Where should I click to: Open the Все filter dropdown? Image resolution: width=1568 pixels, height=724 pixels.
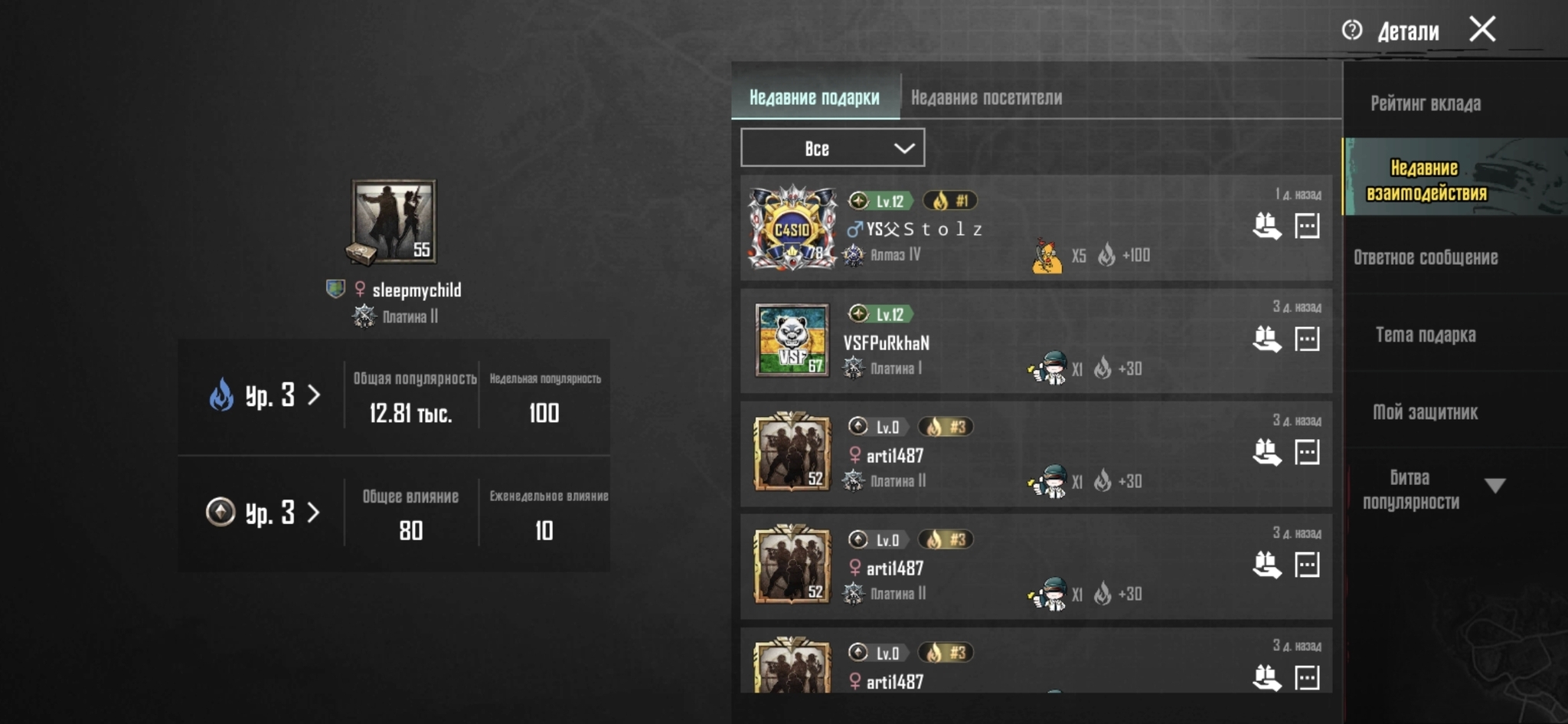point(832,148)
